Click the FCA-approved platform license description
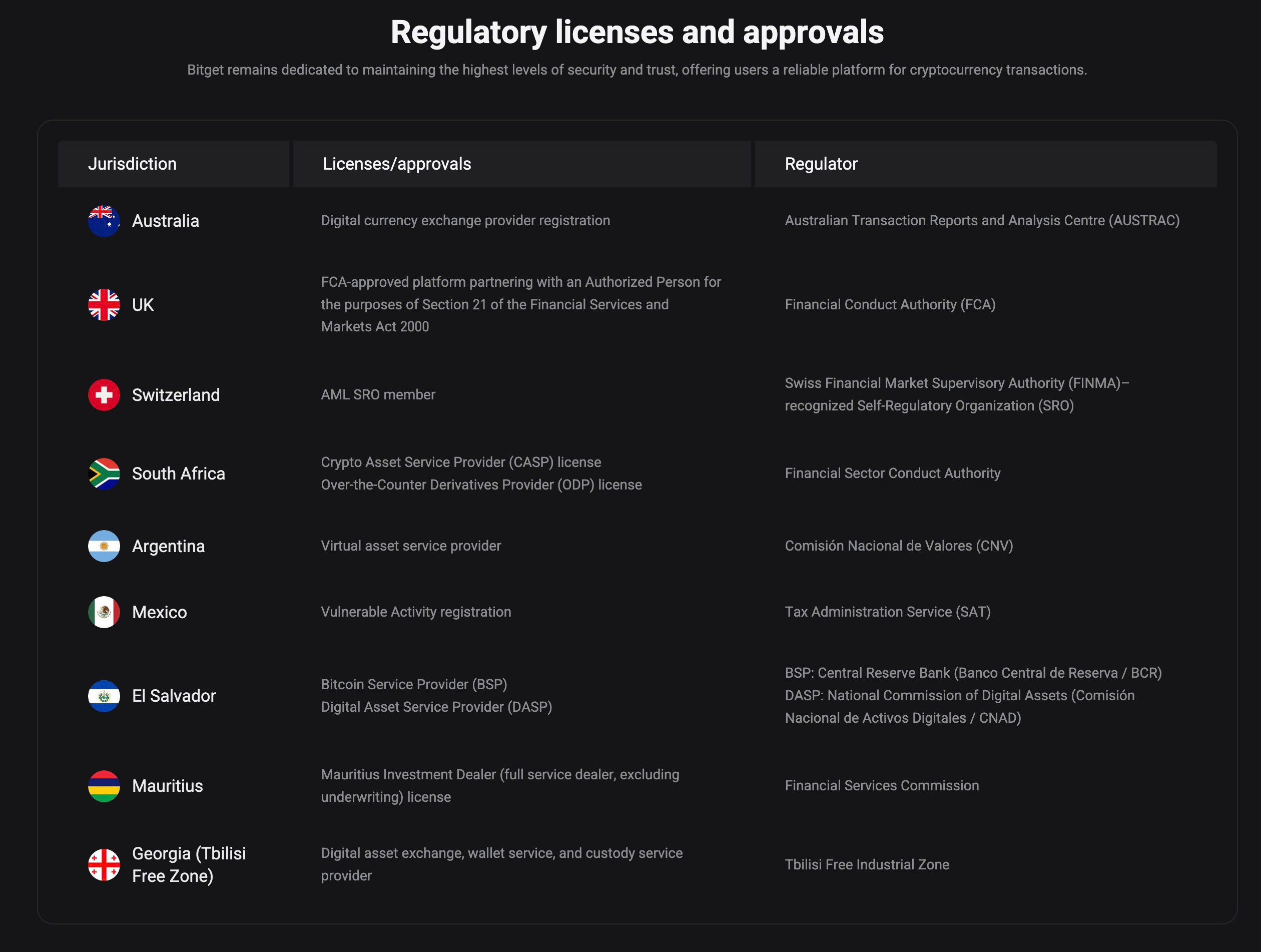The image size is (1261, 952). pyautogui.click(x=521, y=304)
